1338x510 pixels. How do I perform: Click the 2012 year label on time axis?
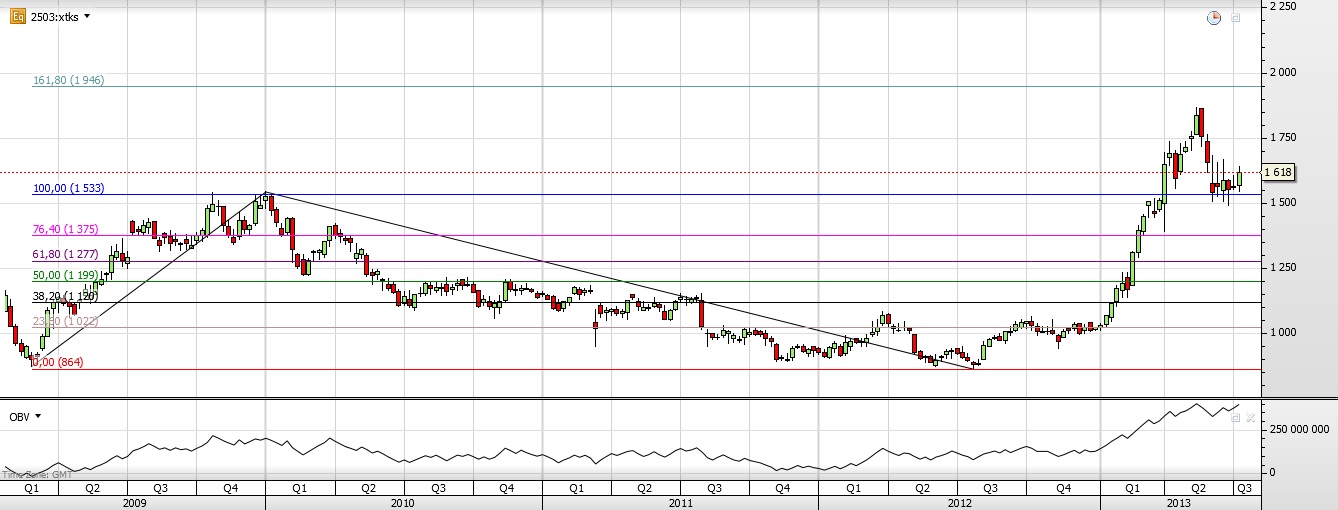pos(959,502)
